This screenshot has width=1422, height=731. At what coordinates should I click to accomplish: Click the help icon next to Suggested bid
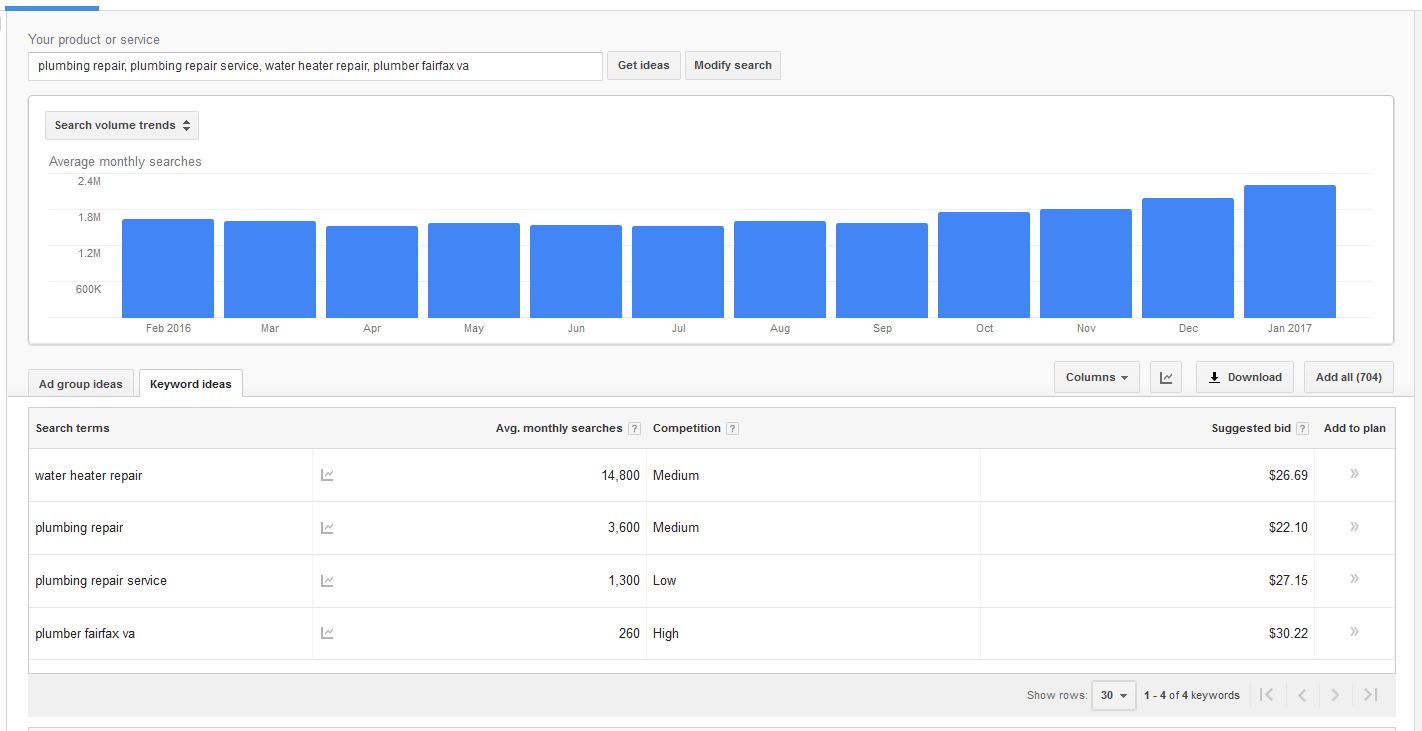[1301, 427]
